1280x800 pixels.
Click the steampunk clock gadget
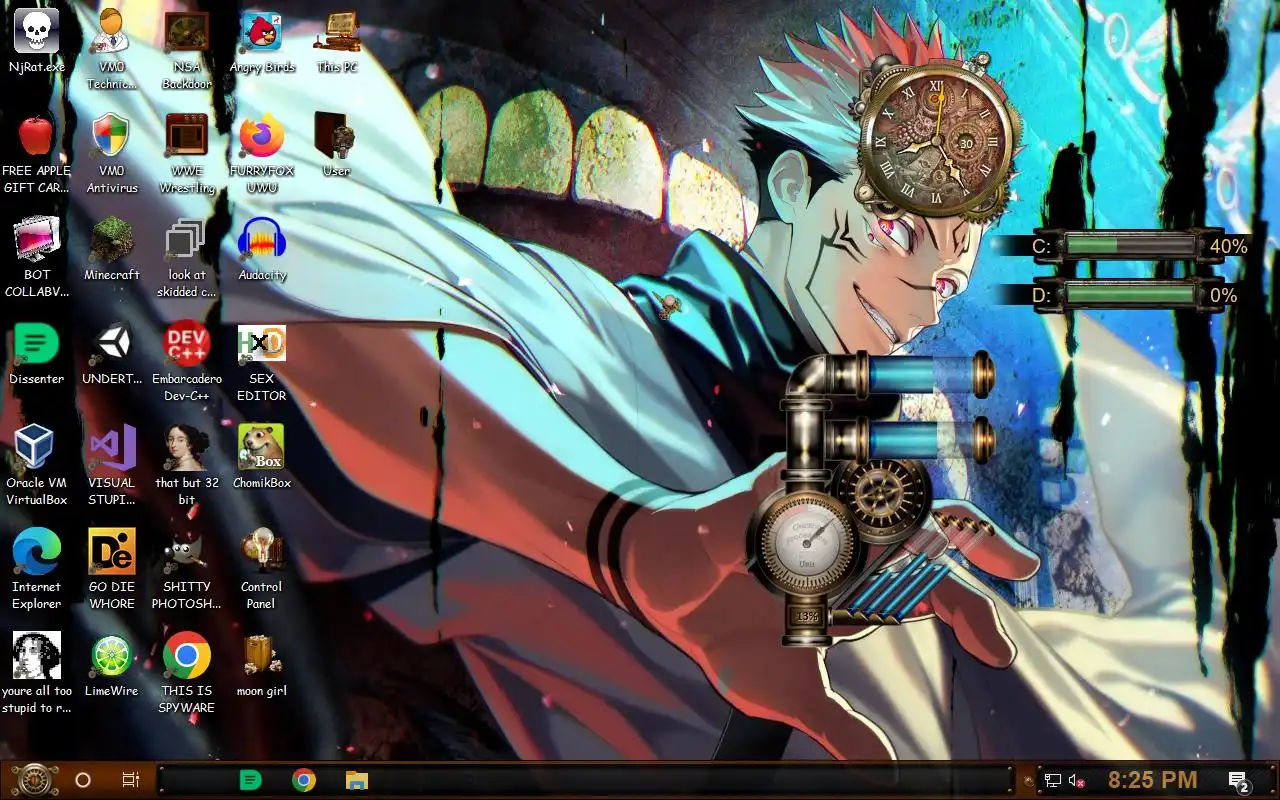pyautogui.click(x=937, y=142)
